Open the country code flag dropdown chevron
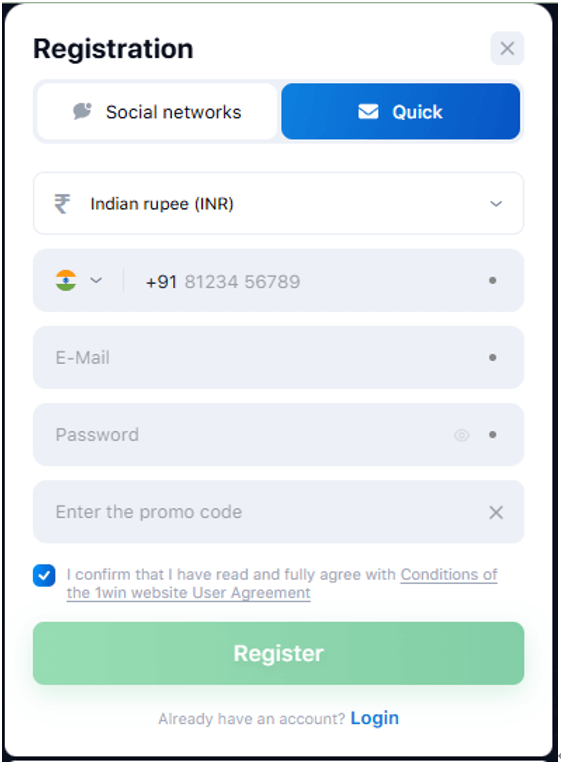 point(96,280)
